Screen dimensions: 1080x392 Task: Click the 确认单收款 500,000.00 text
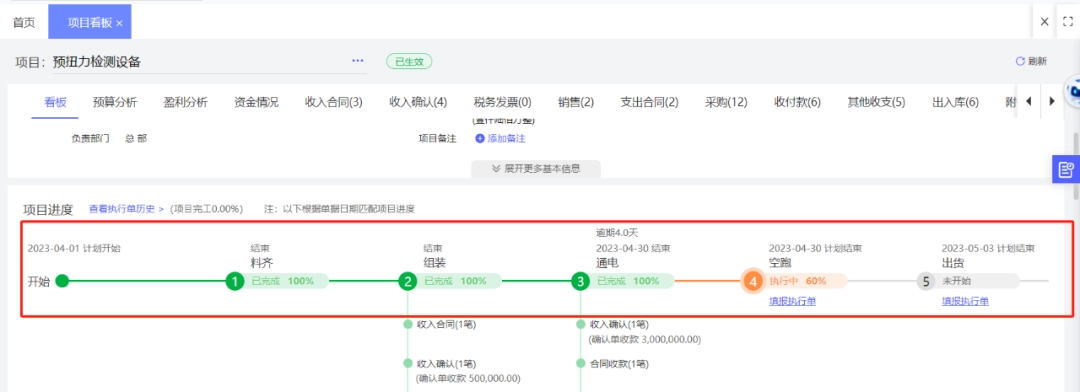[469, 379]
